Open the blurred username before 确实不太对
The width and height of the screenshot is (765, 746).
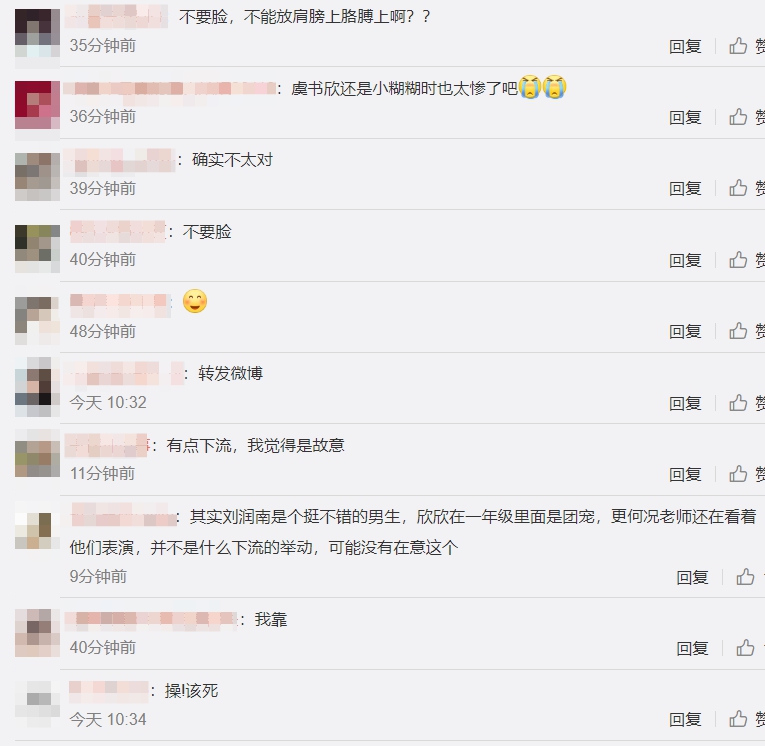pos(120,160)
